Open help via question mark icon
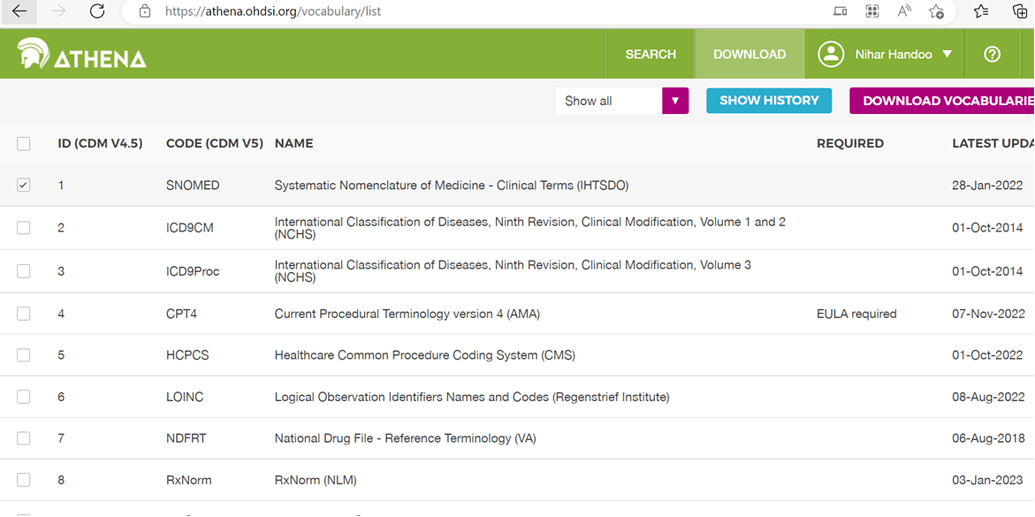1035x517 pixels. 992,54
